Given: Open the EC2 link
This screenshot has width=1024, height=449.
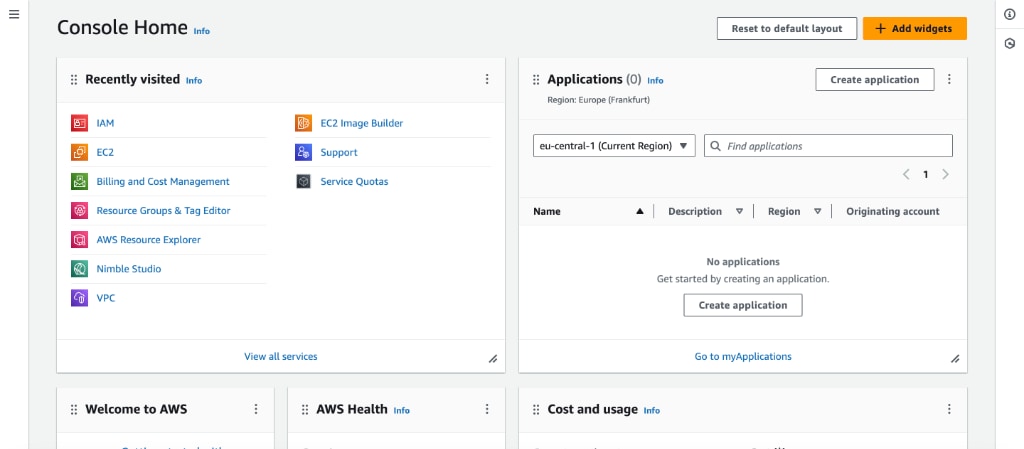Looking at the screenshot, I should coord(105,152).
